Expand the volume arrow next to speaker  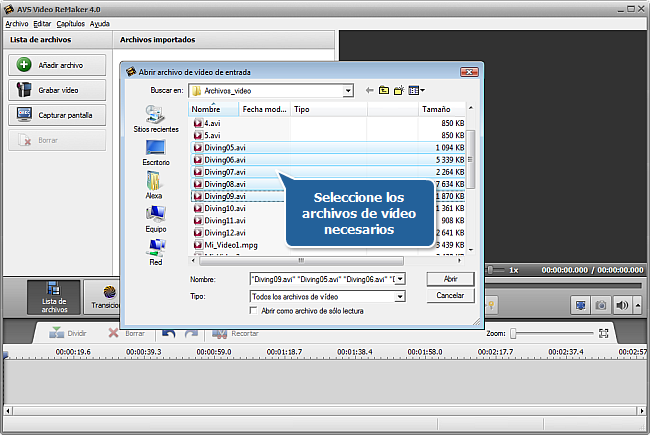click(x=638, y=306)
